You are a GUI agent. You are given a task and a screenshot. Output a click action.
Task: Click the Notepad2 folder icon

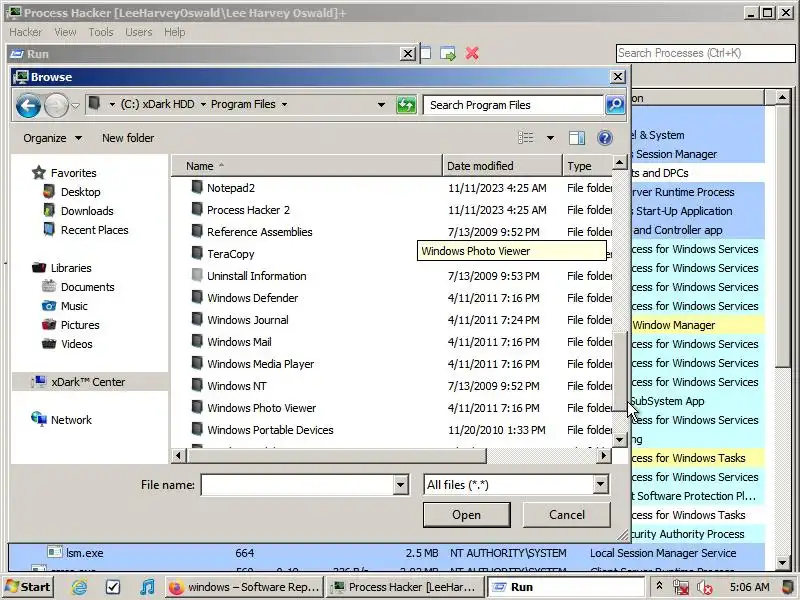197,187
